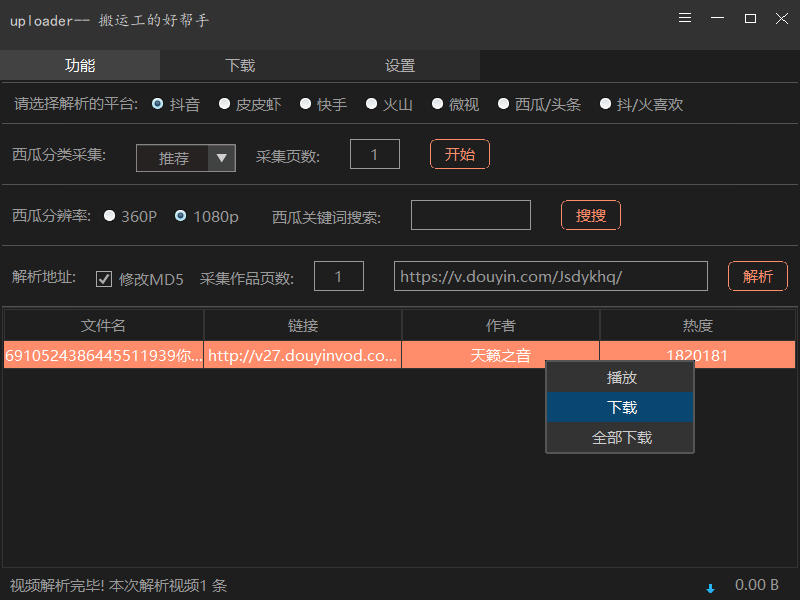Select 360P resolution
The width and height of the screenshot is (800, 600).
[110, 216]
